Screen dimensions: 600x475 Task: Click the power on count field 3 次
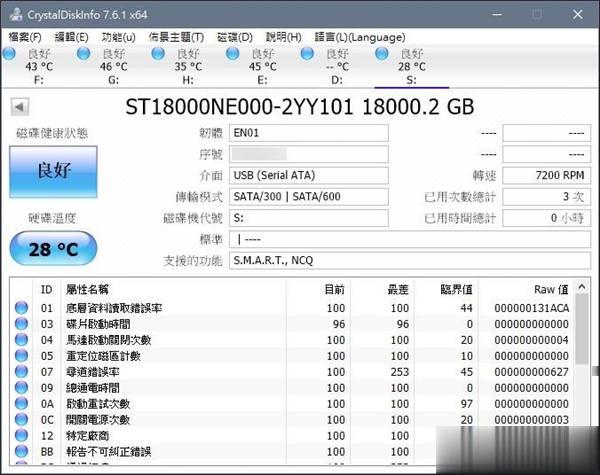coord(546,197)
